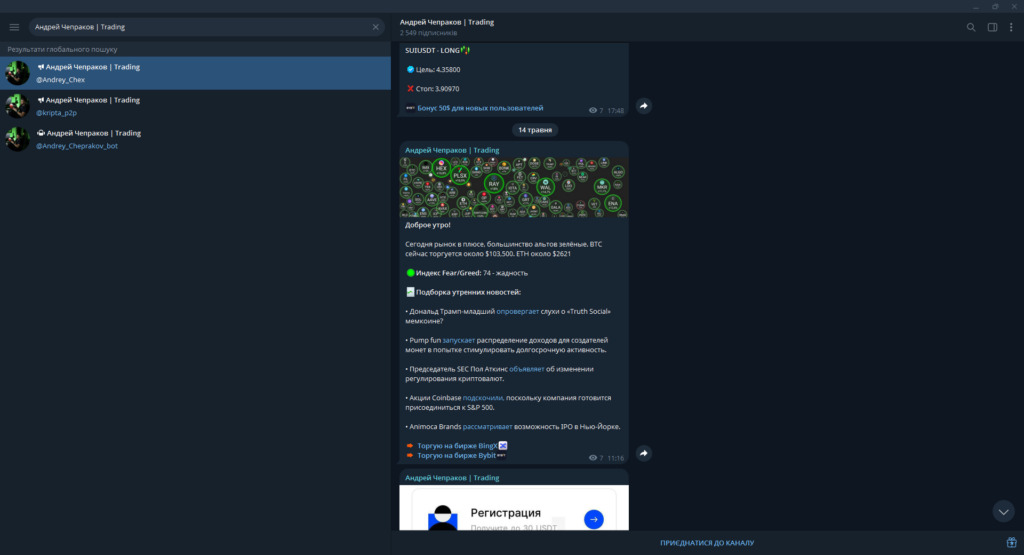
Task: Open the объявляет news link
Action: 526,369
